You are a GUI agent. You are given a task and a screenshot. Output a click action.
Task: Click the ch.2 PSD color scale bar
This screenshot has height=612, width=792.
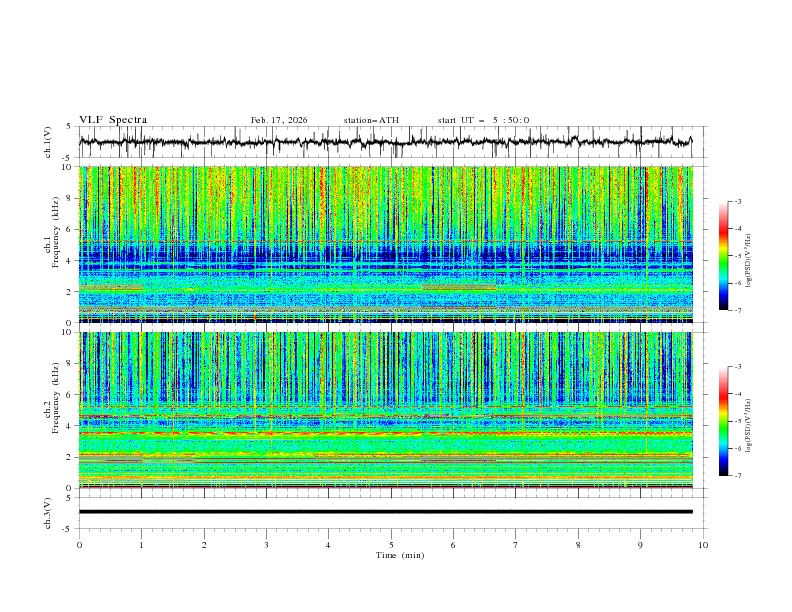click(723, 421)
